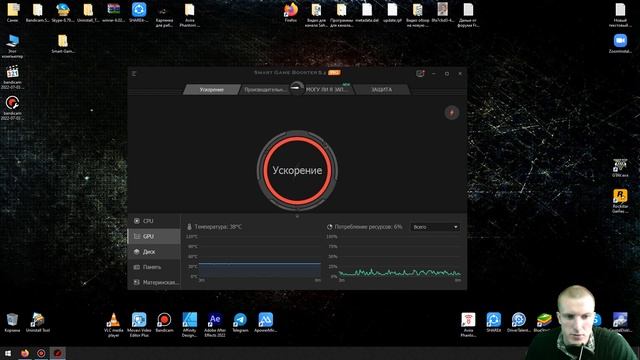This screenshot has width=640, height=360.
Task: Click the big red Ускорение boost button
Action: pyautogui.click(x=297, y=170)
